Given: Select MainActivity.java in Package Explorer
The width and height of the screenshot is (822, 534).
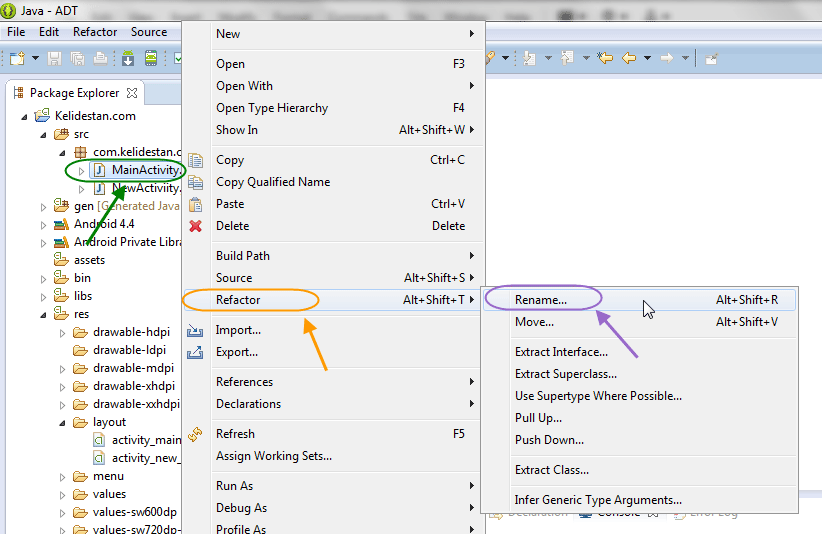Looking at the screenshot, I should [x=137, y=170].
